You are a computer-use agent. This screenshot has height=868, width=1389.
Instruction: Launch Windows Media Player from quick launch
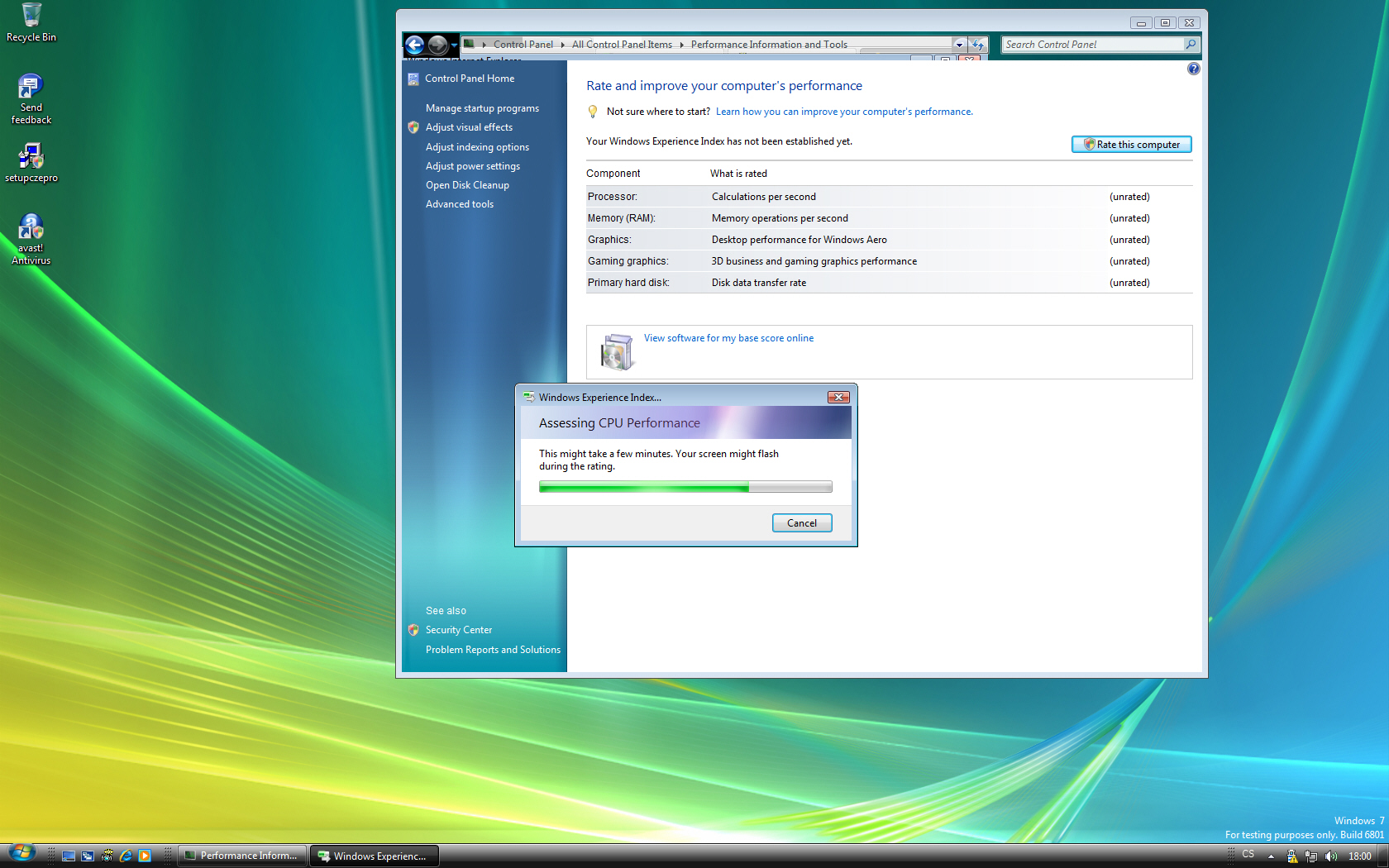coord(145,856)
